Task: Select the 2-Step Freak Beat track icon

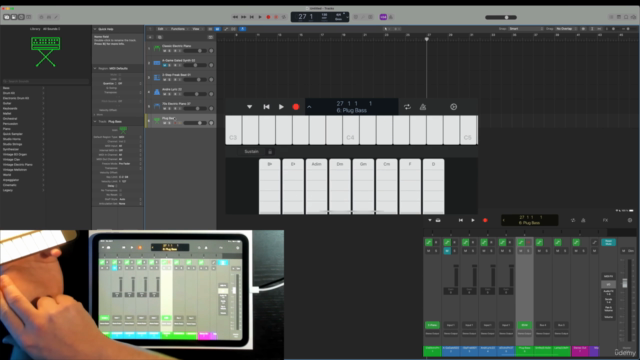Action: (157, 78)
